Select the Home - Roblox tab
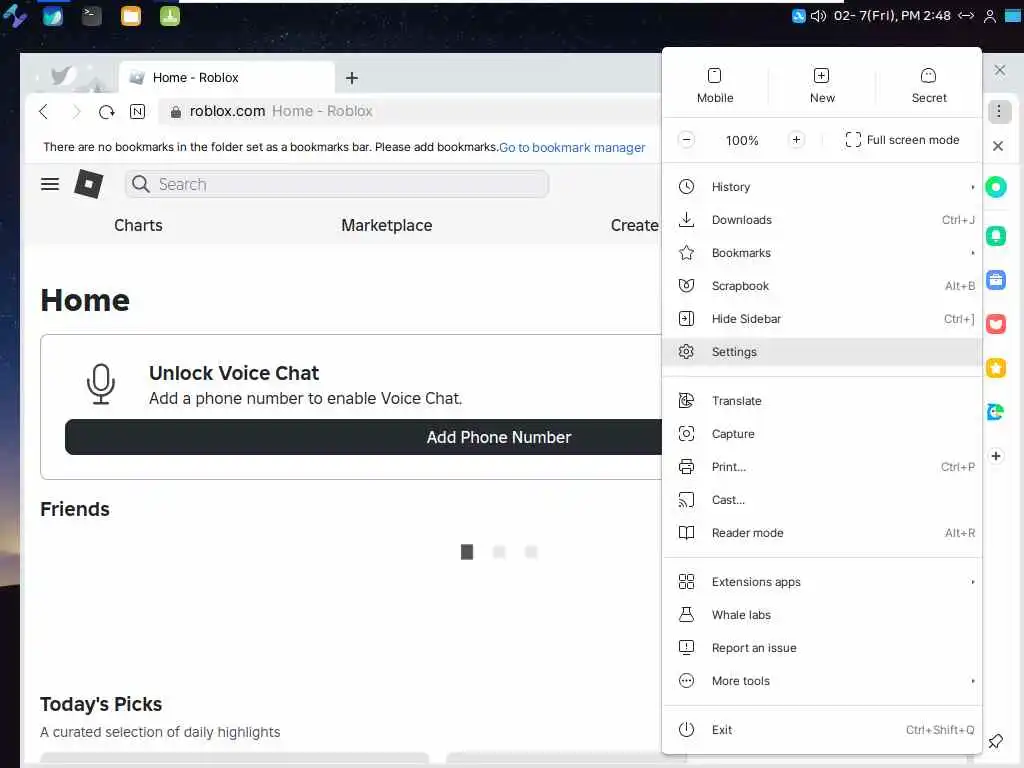 point(227,78)
